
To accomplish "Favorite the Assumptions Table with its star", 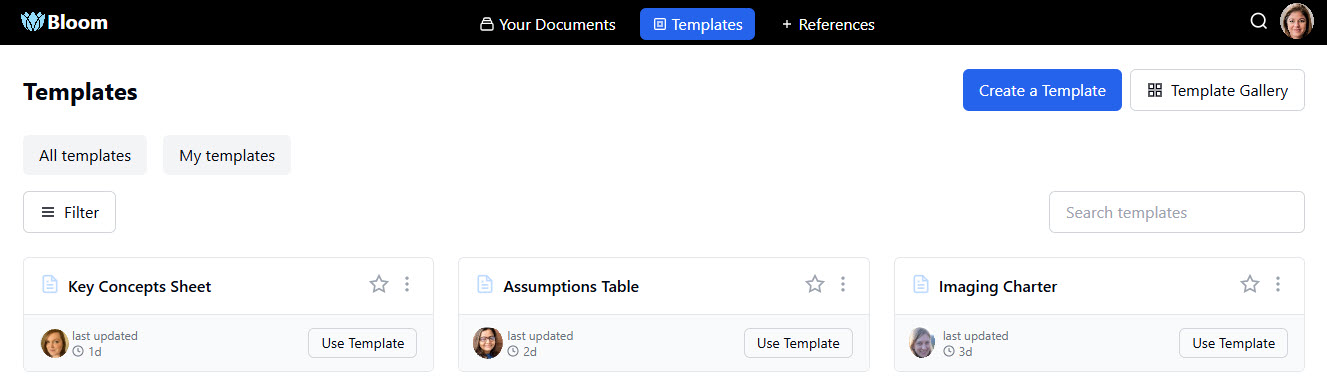I will coord(815,285).
